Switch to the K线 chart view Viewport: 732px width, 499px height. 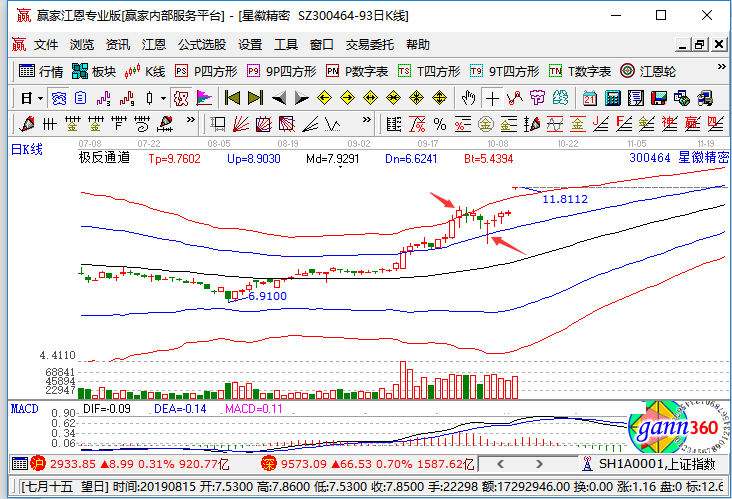(145, 71)
